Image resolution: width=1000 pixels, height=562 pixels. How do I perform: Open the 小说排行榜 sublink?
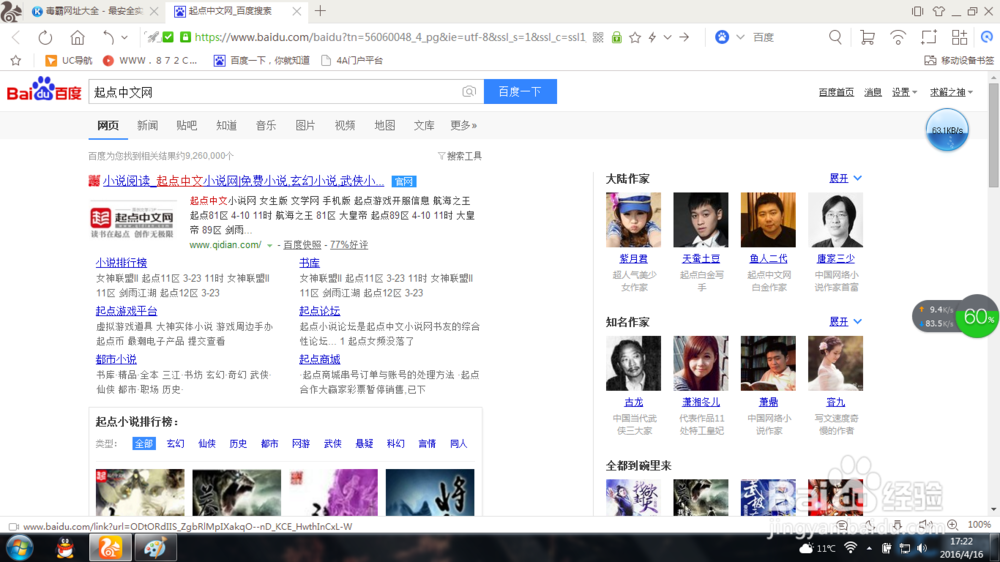tap(121, 263)
